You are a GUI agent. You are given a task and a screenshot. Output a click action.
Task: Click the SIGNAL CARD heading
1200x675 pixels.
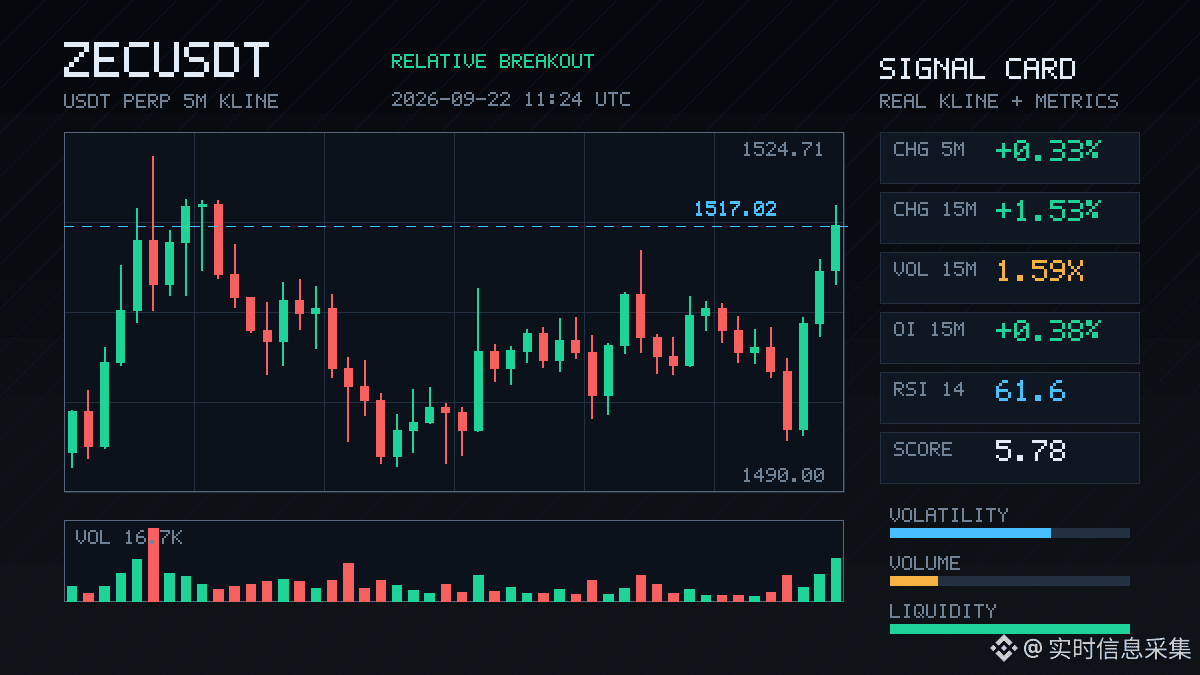point(977,69)
